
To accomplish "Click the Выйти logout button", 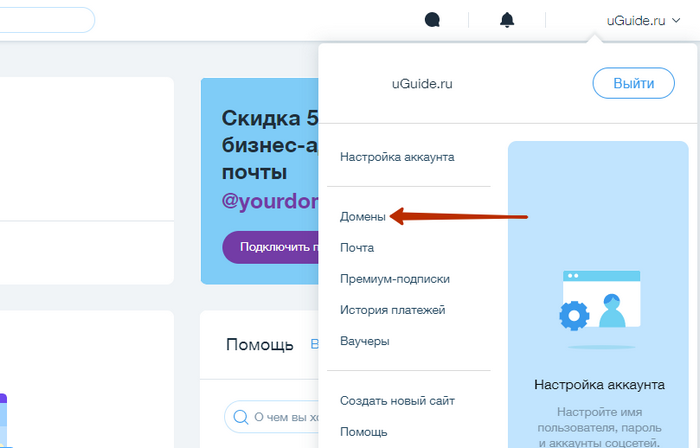I will pyautogui.click(x=633, y=83).
